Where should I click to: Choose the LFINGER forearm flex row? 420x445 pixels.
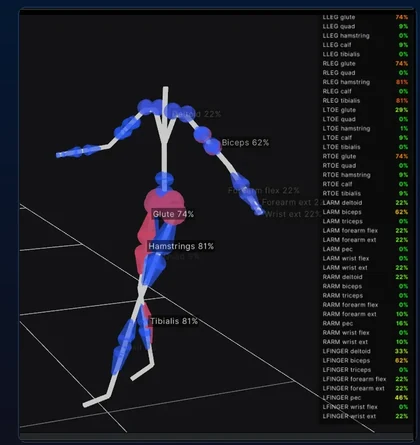[x=365, y=379]
